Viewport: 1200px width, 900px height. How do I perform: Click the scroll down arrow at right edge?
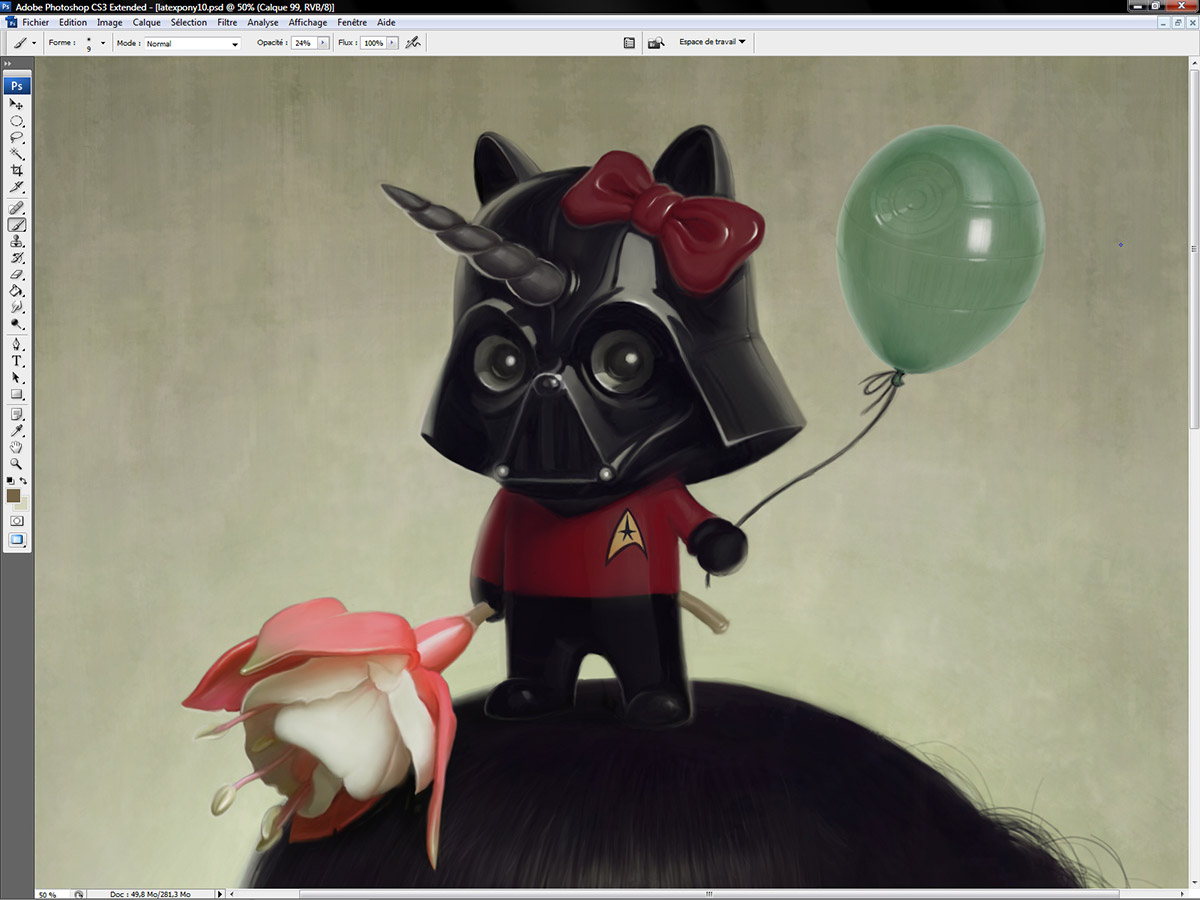[x=1194, y=883]
